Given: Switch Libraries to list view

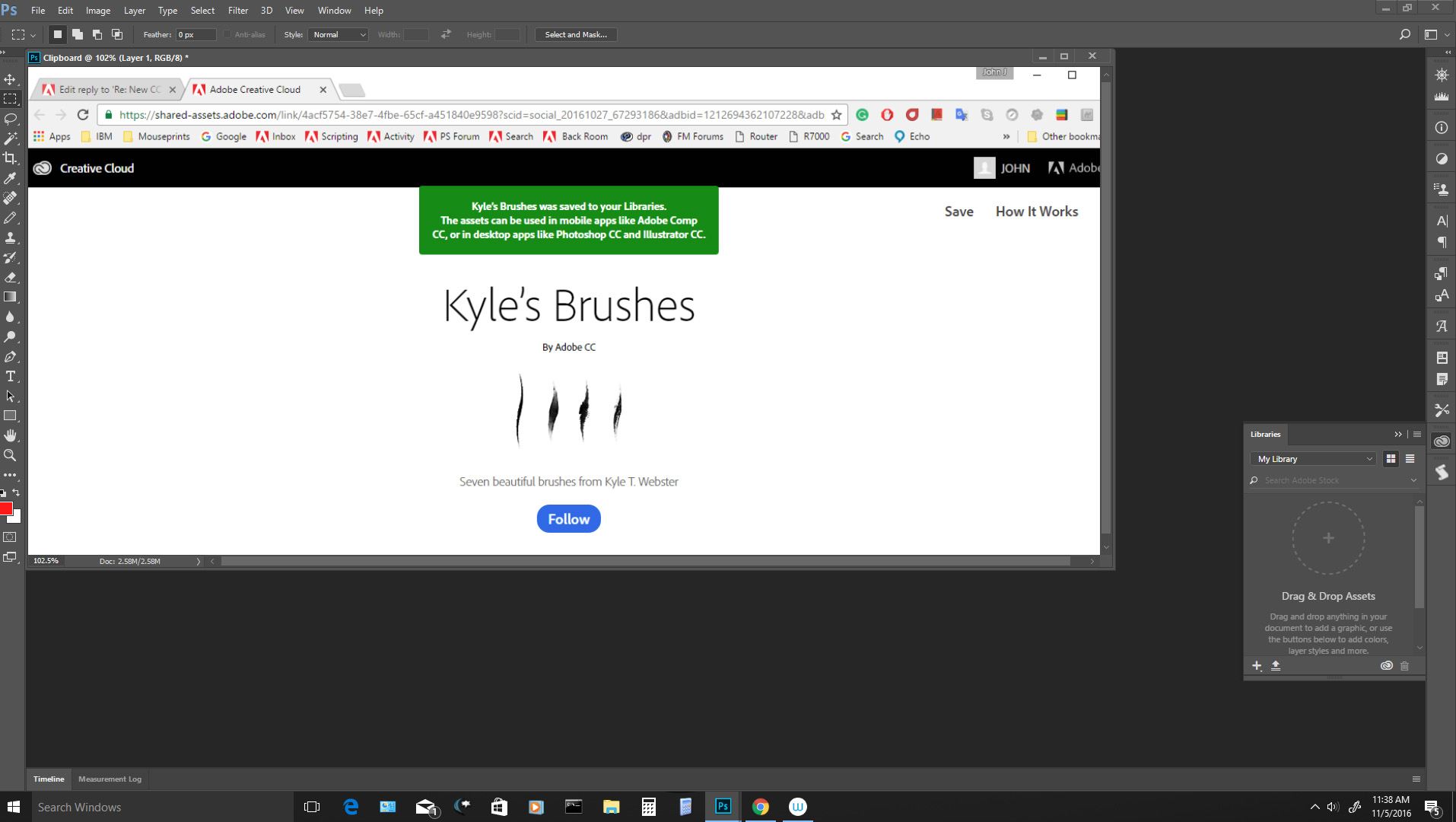Looking at the screenshot, I should [1410, 459].
